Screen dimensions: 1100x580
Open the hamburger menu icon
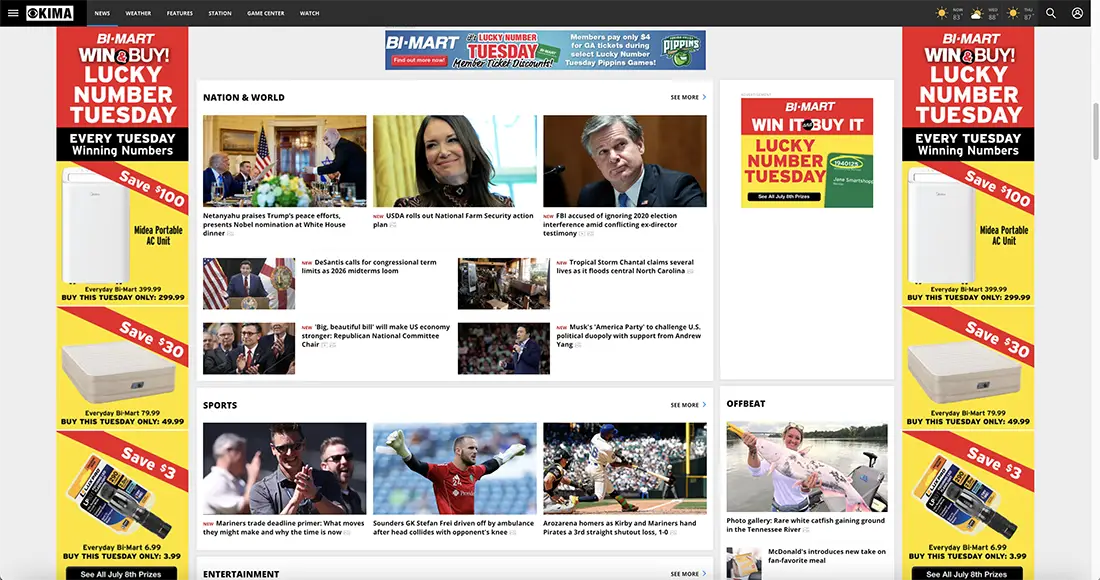[13, 13]
